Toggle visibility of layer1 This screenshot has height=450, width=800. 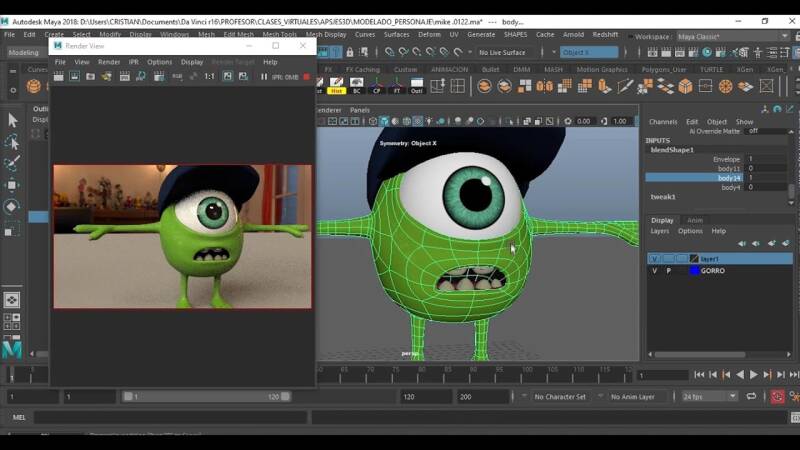click(655, 259)
